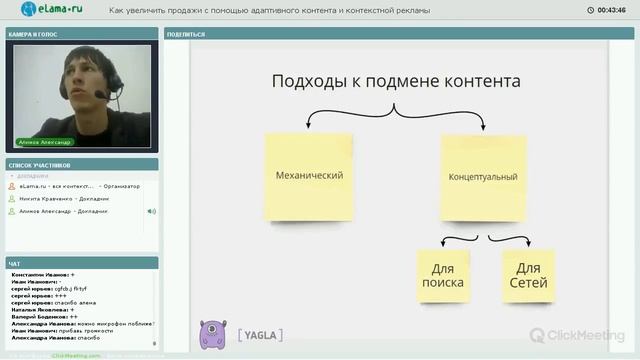Open the Поделиться panel header

(399, 34)
